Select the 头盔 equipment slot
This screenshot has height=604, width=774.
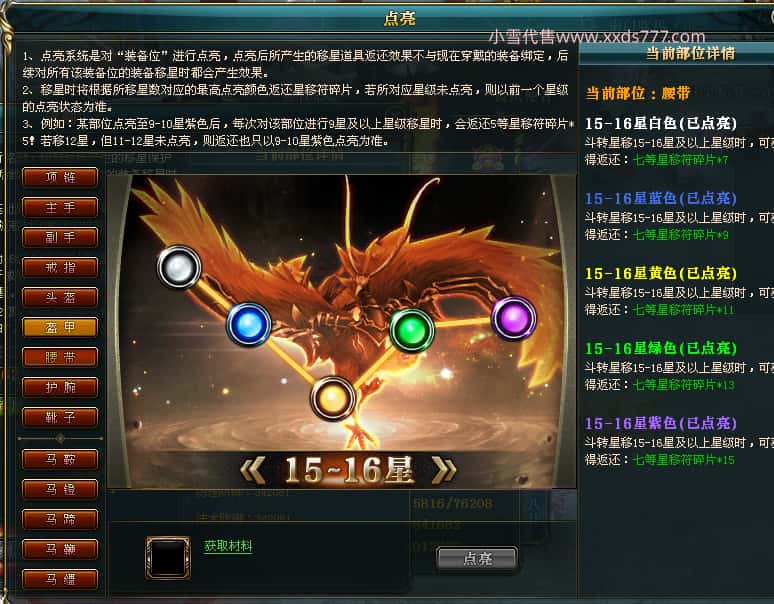tap(60, 298)
